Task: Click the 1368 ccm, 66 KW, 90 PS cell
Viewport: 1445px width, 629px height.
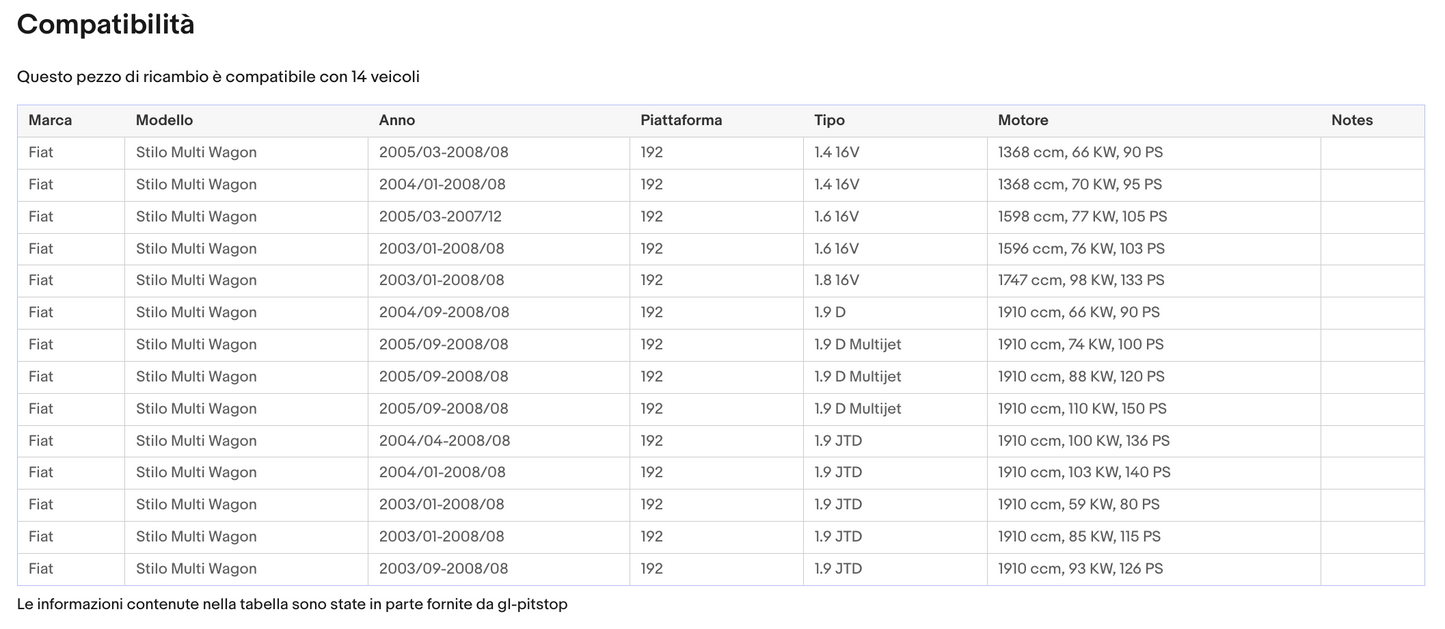Action: (1080, 153)
